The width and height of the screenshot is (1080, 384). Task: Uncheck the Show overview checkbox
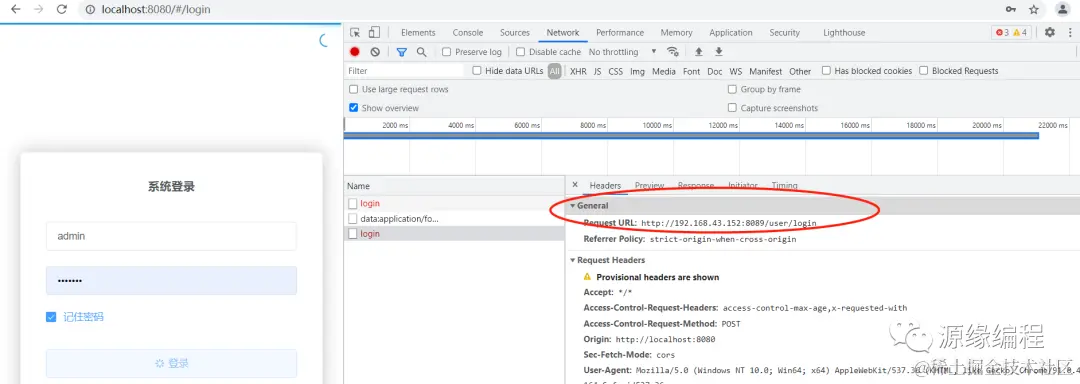(353, 107)
